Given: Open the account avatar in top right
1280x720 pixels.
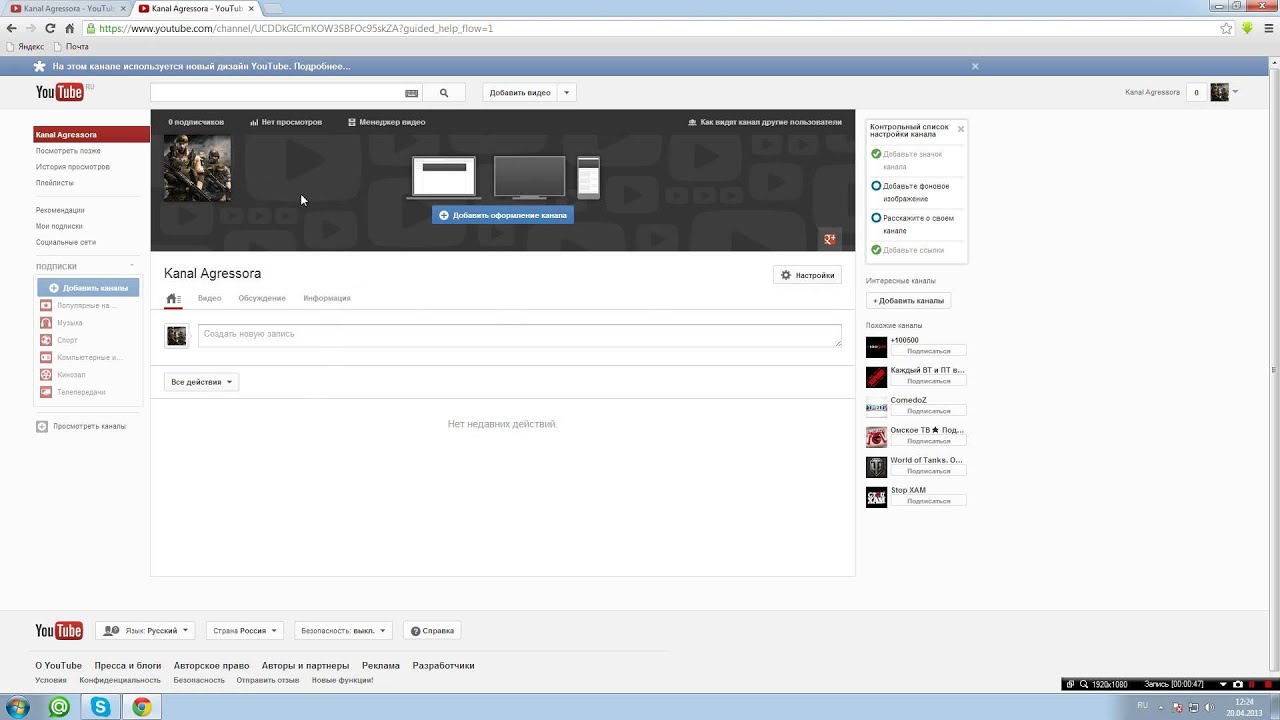Looking at the screenshot, I should [x=1219, y=92].
